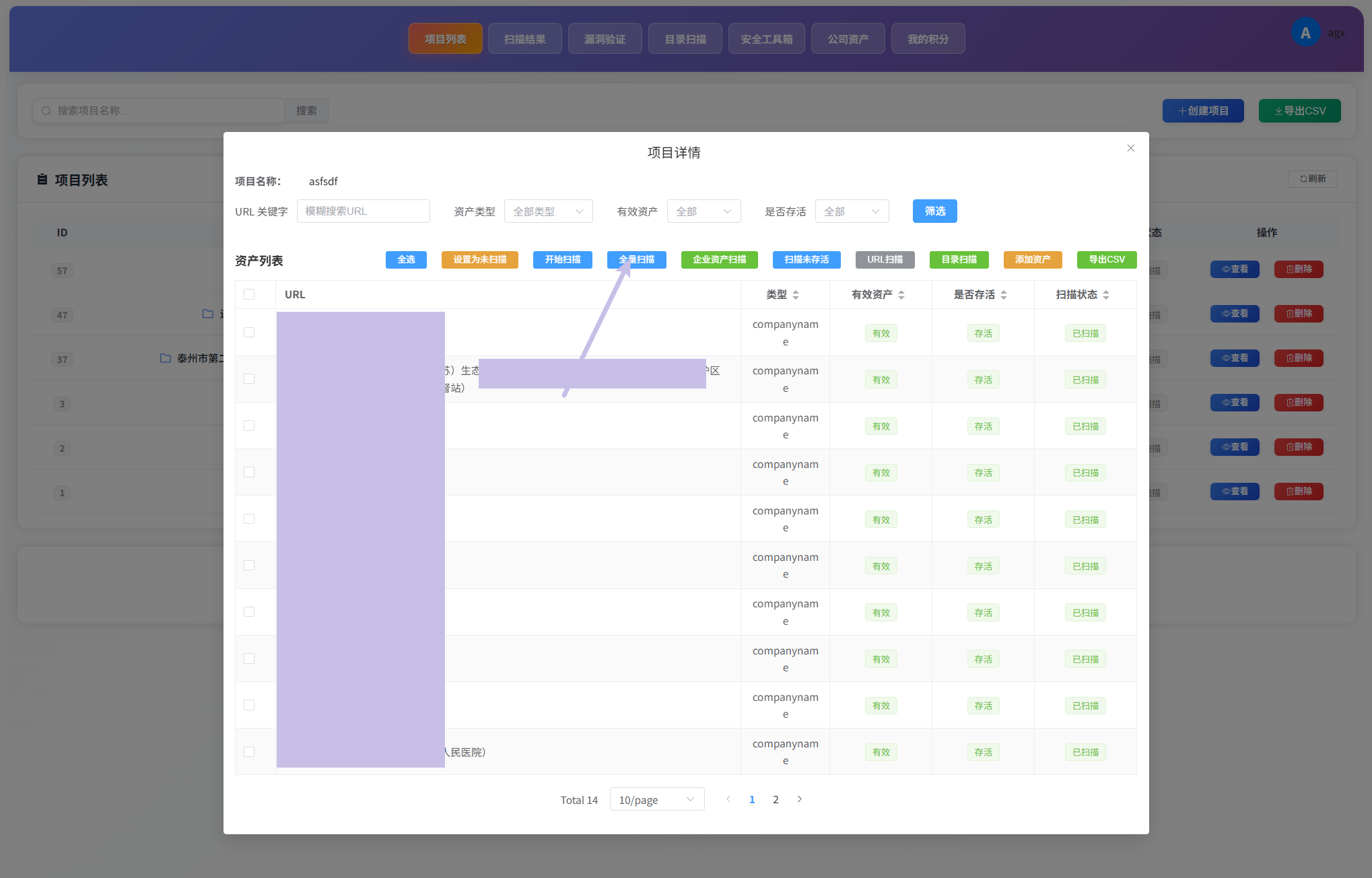Screen dimensions: 1372x878
Task: Click the sort icon on 有效资产 column
Action: [x=901, y=295]
